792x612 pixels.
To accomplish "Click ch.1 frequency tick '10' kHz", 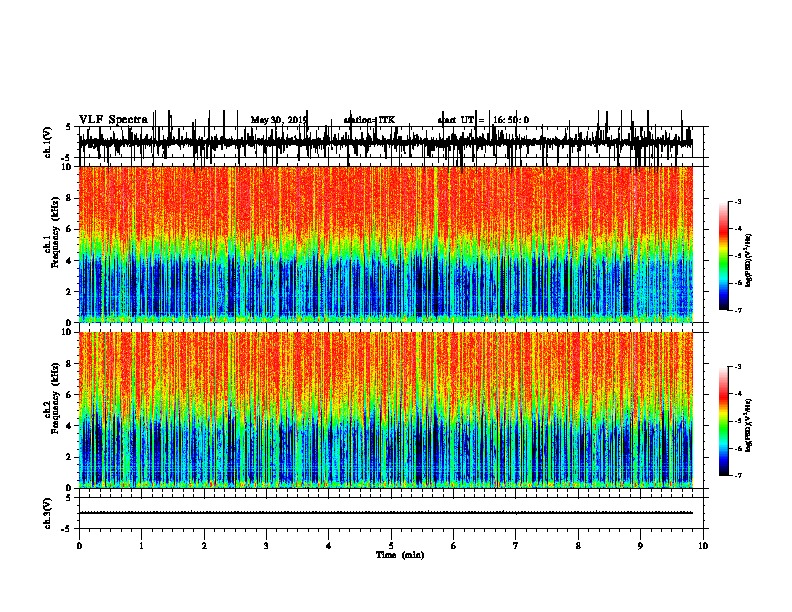I will (68, 167).
